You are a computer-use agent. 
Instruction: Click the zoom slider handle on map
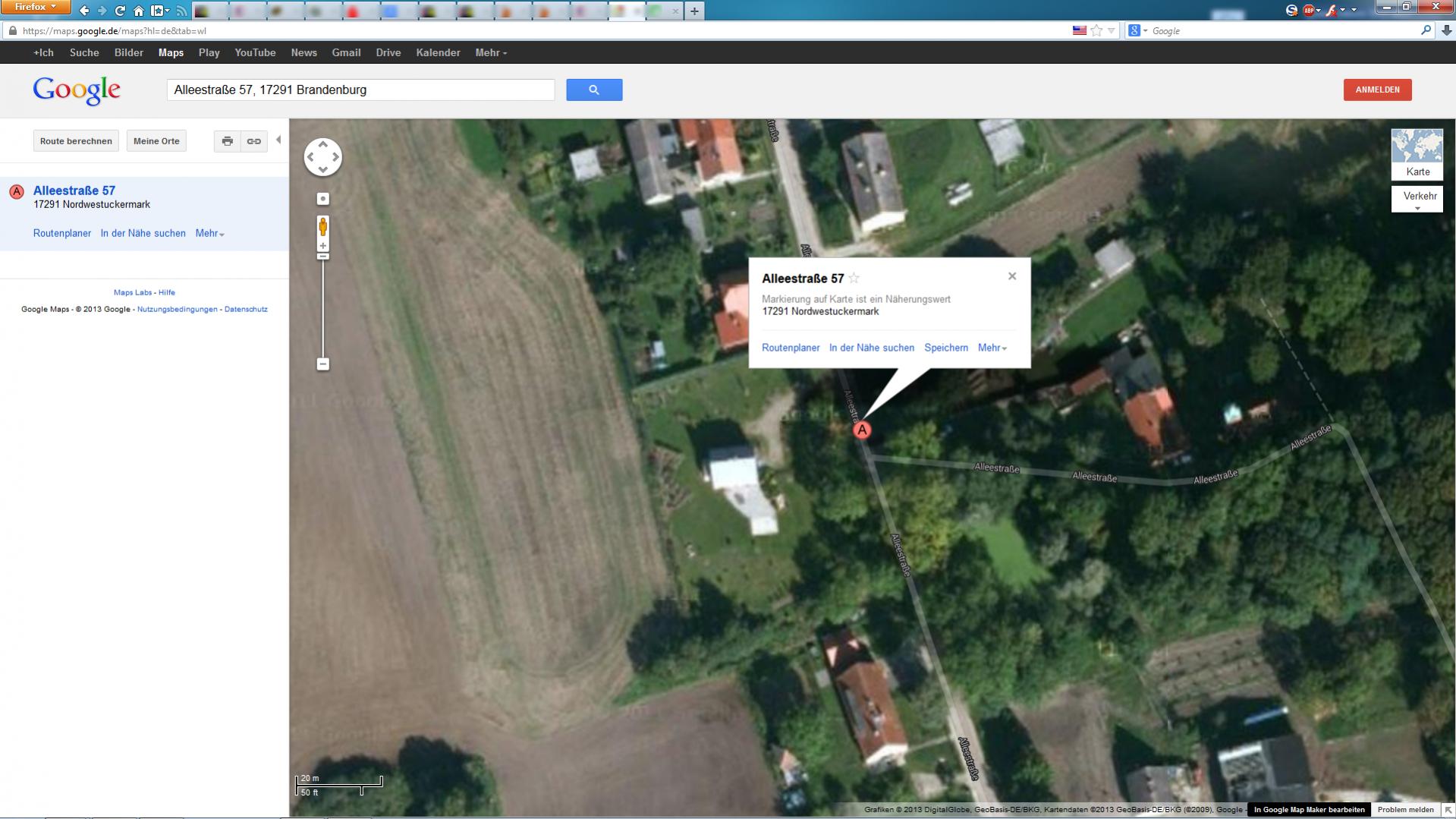click(x=323, y=257)
